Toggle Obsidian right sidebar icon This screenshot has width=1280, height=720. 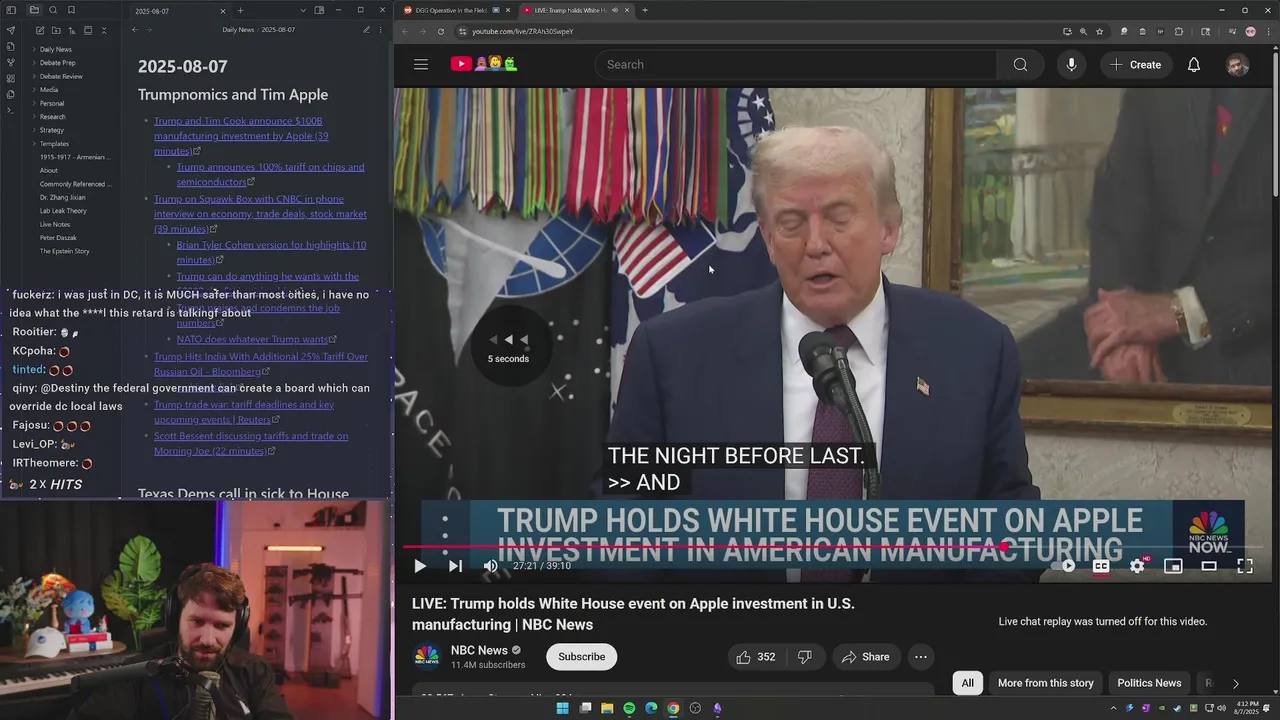point(319,10)
